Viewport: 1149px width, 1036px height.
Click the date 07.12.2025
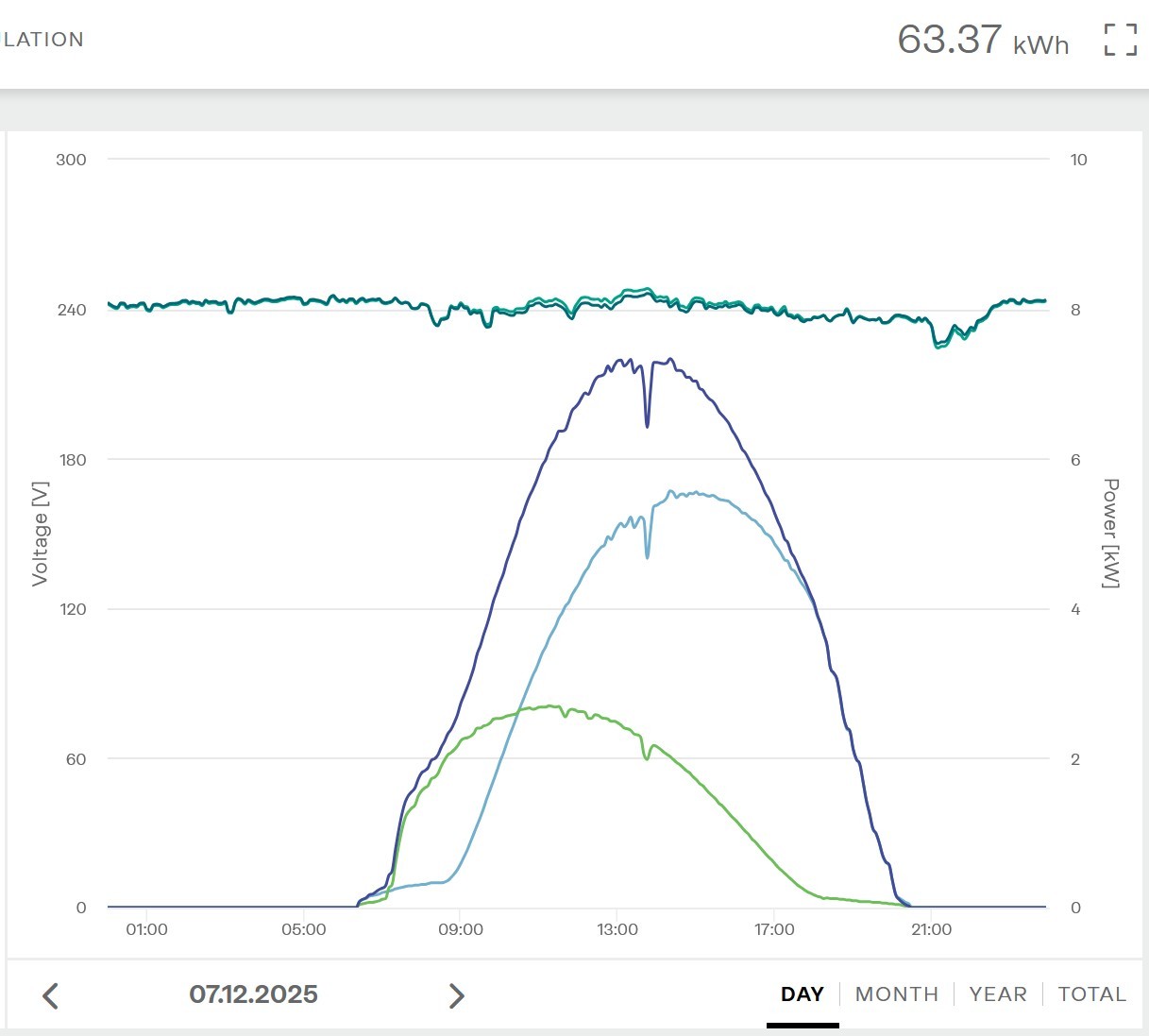(253, 994)
